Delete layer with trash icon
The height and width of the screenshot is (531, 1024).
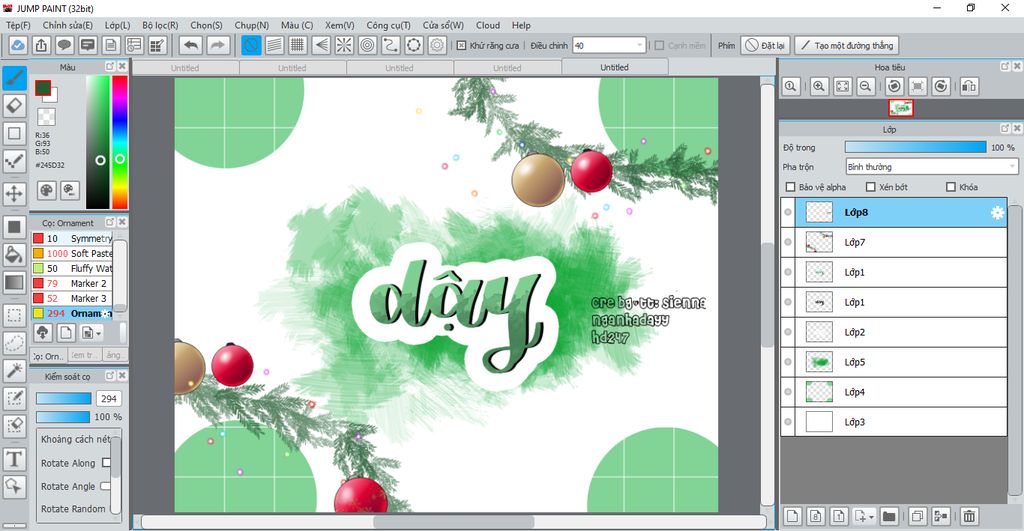[969, 516]
